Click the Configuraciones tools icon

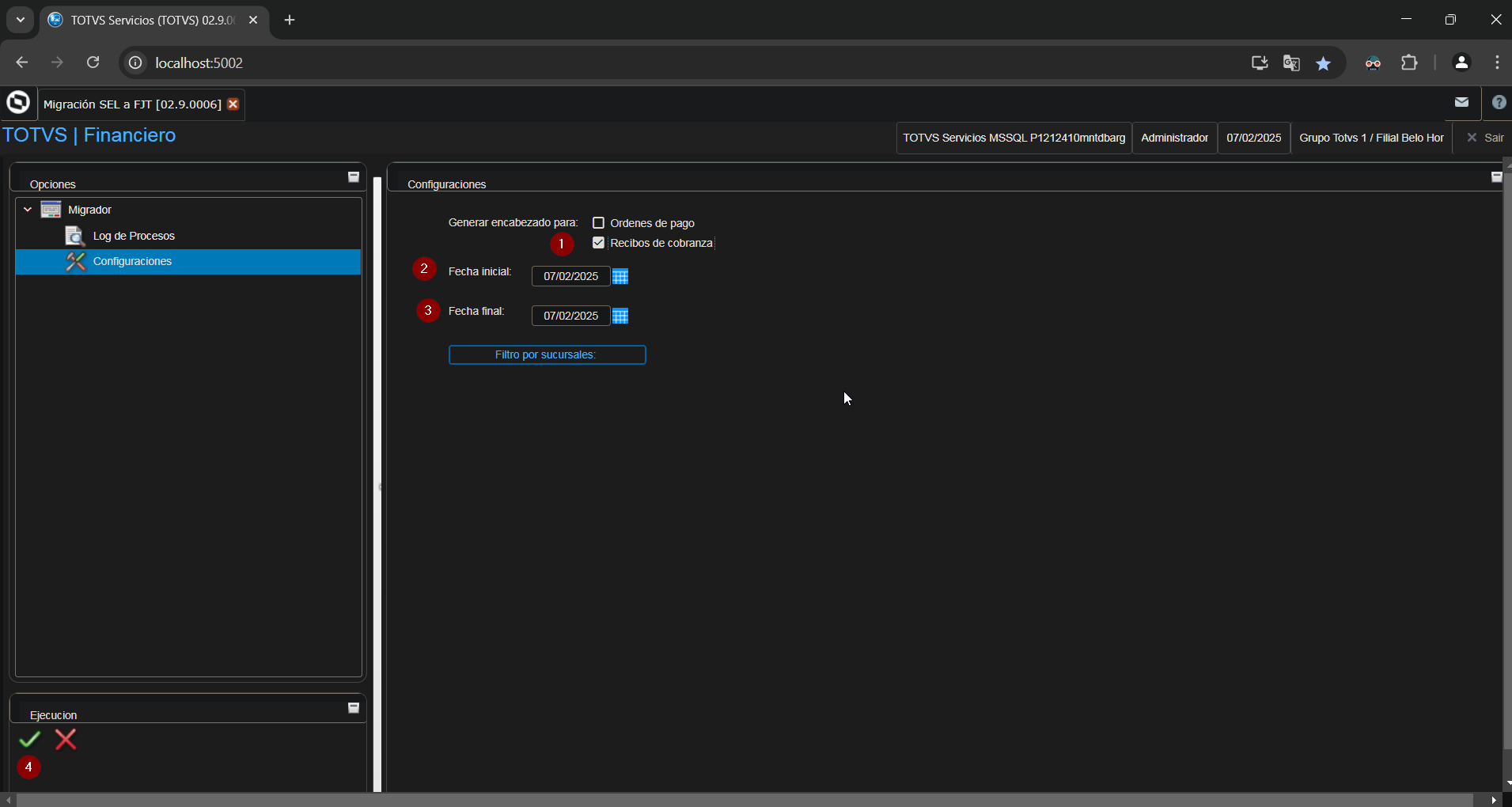pyautogui.click(x=75, y=262)
